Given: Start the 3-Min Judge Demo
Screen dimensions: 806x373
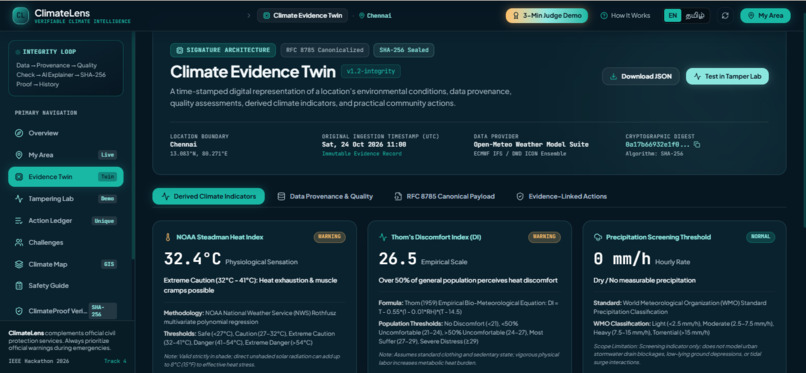Looking at the screenshot, I should (x=547, y=15).
